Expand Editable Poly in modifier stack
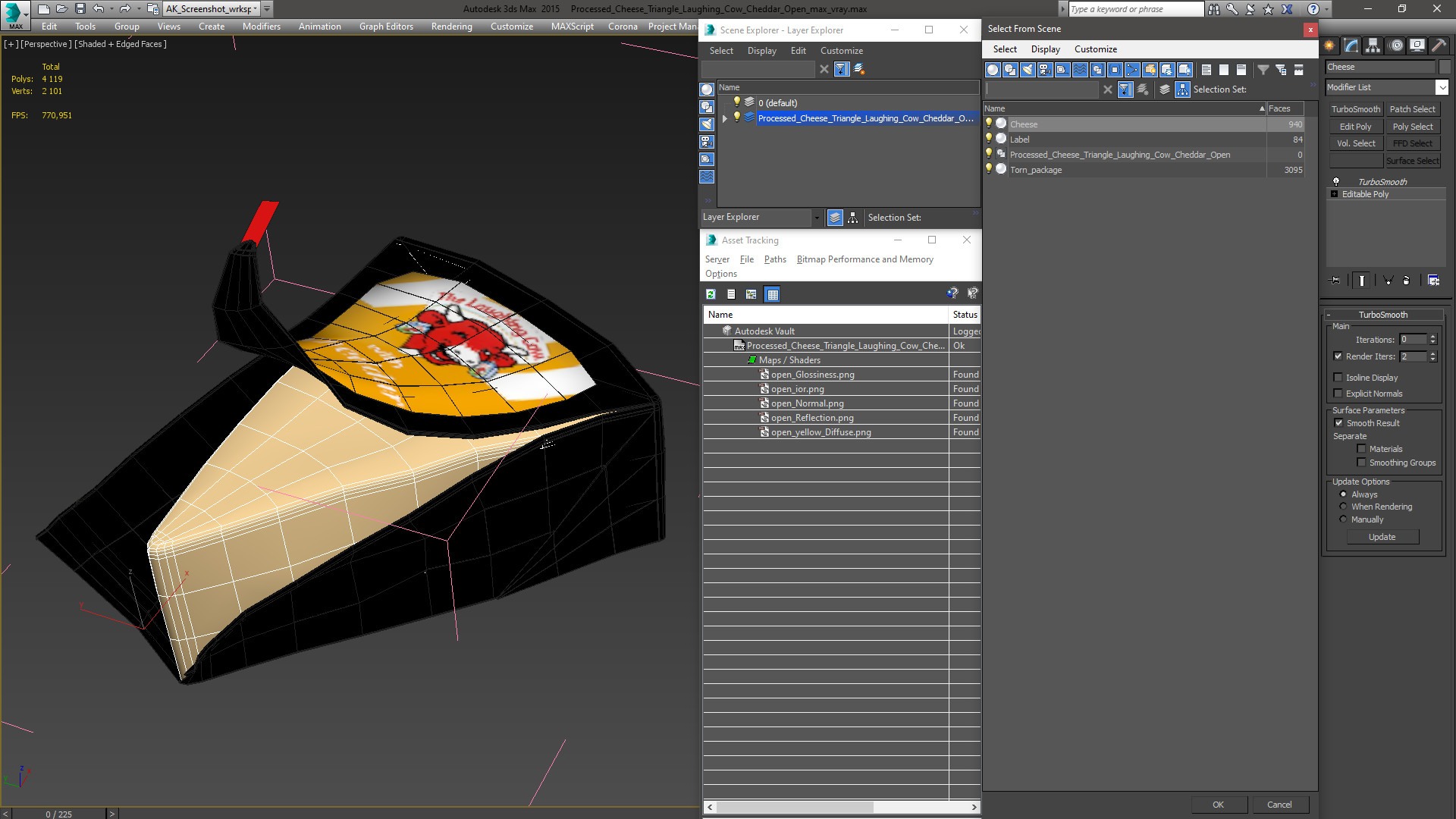The width and height of the screenshot is (1456, 819). [1334, 194]
